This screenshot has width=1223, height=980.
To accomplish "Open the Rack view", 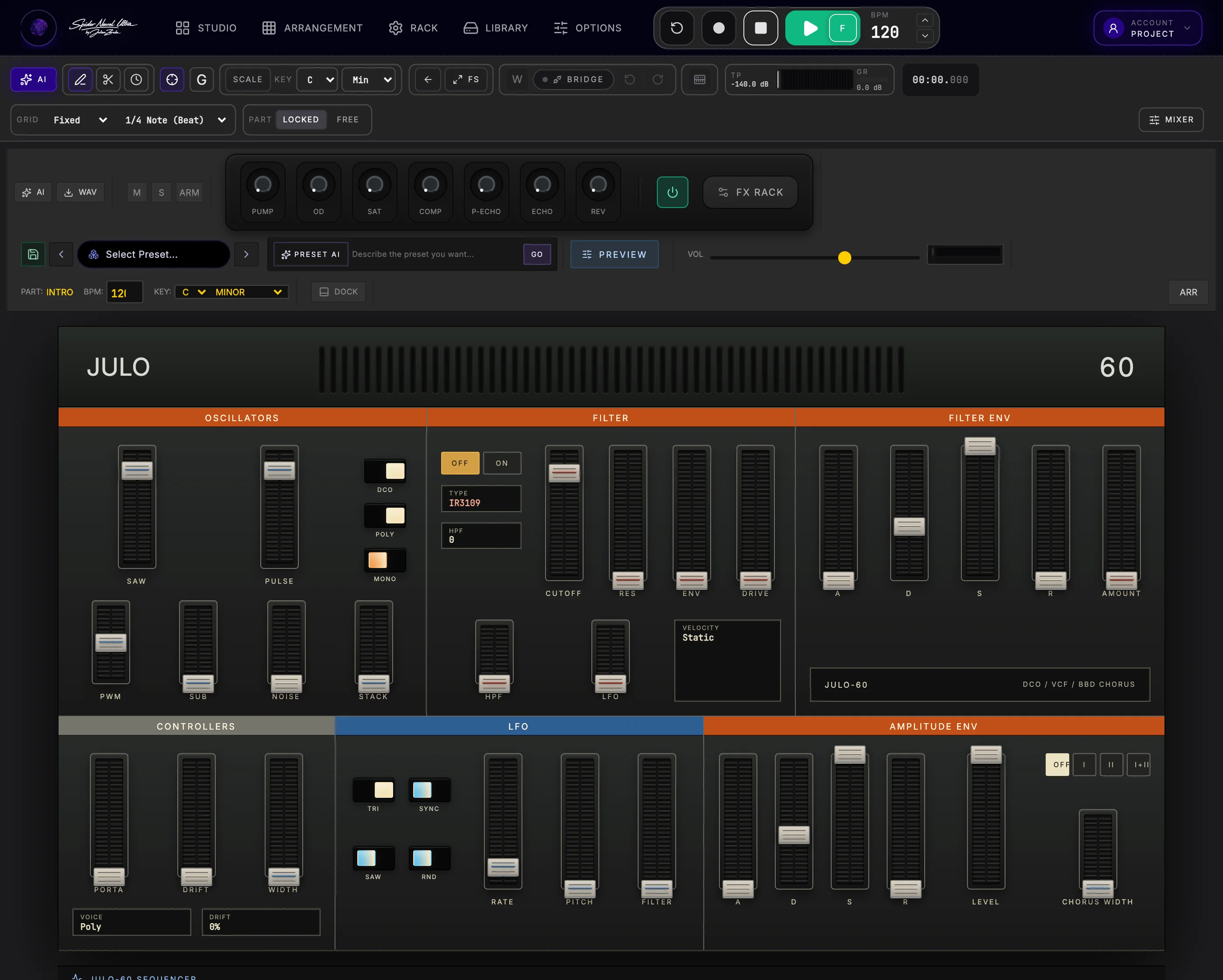I will click(x=414, y=28).
